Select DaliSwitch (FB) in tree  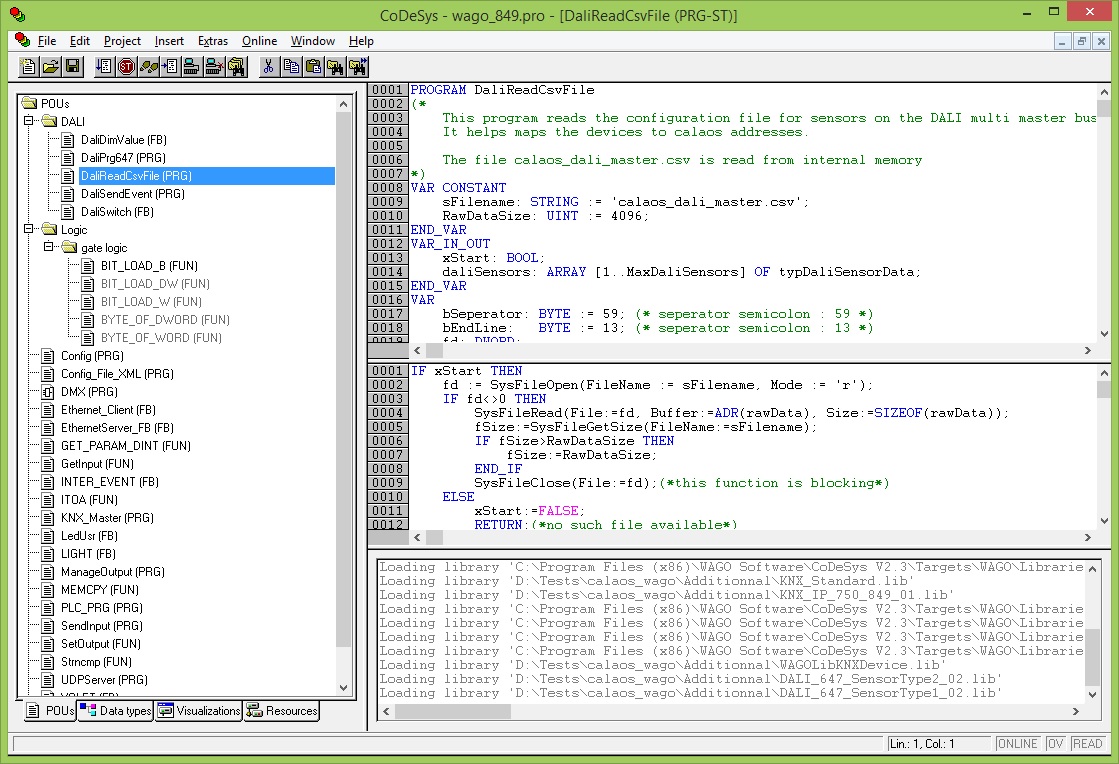(117, 212)
